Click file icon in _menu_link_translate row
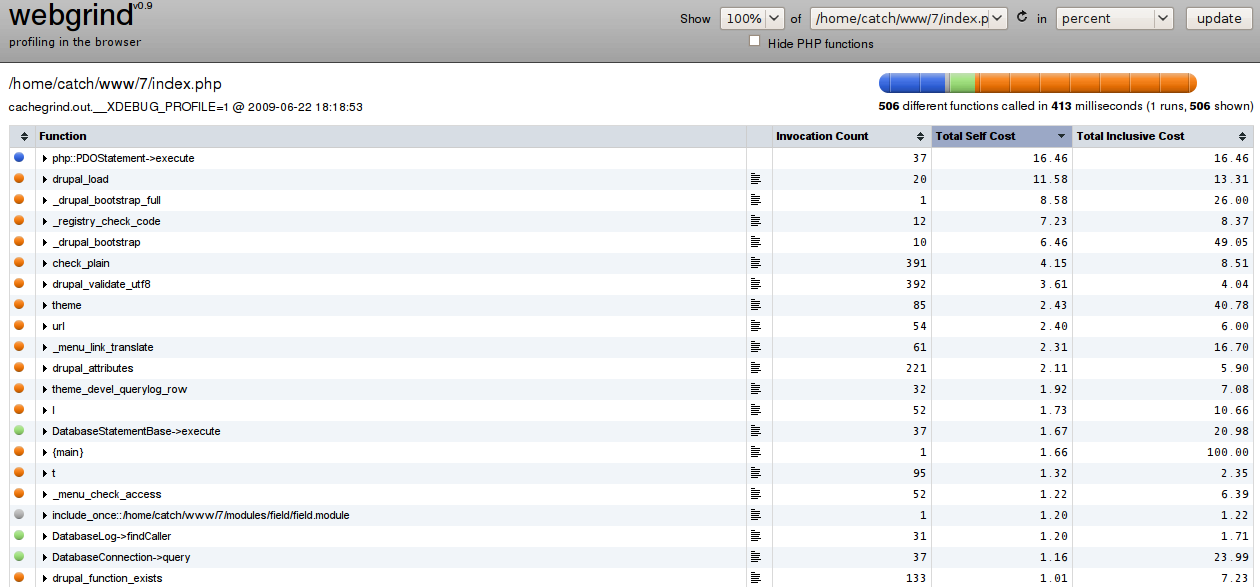1260x587 pixels. pos(755,348)
